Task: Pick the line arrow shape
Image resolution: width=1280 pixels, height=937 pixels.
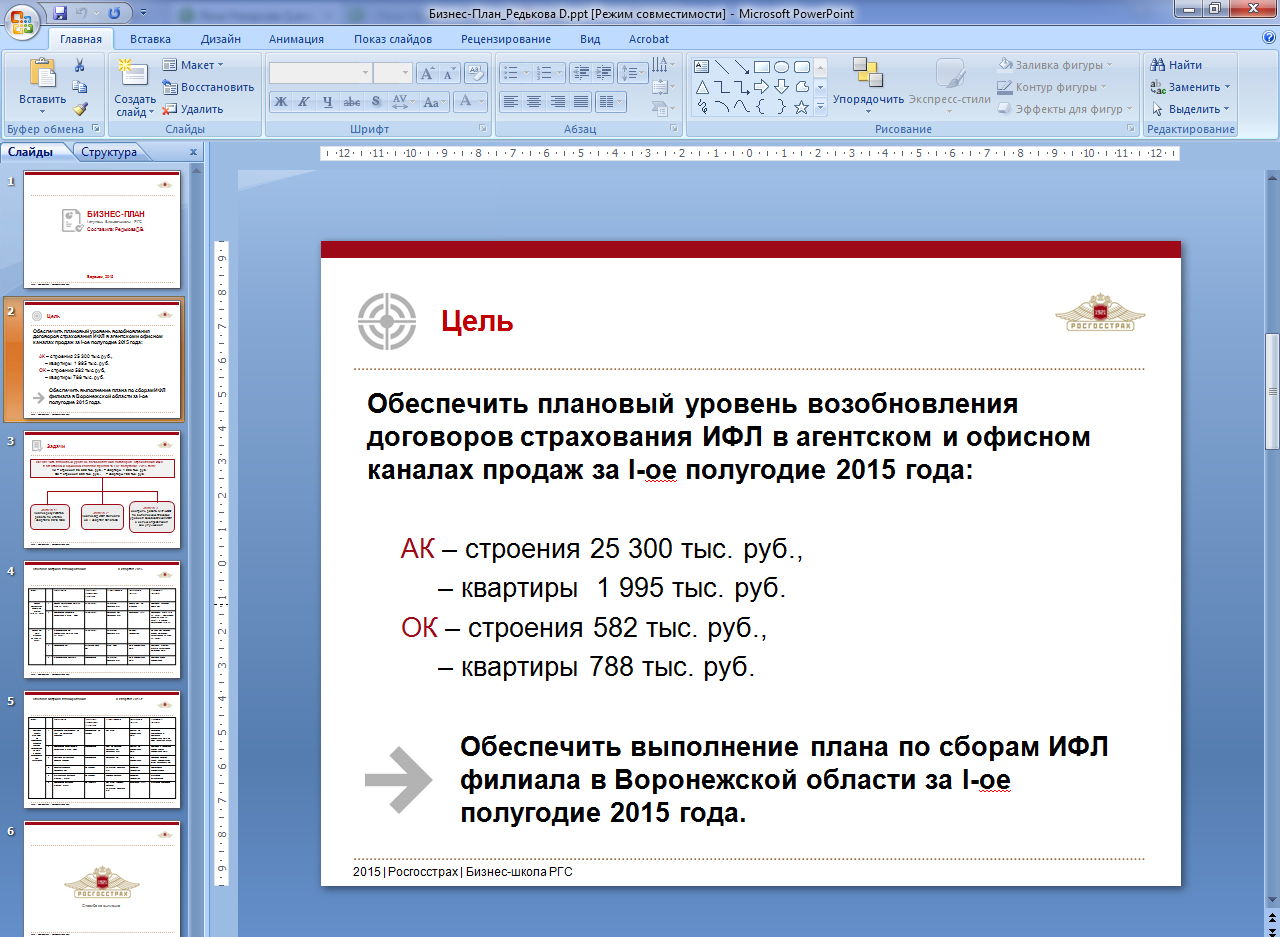Action: [742, 67]
